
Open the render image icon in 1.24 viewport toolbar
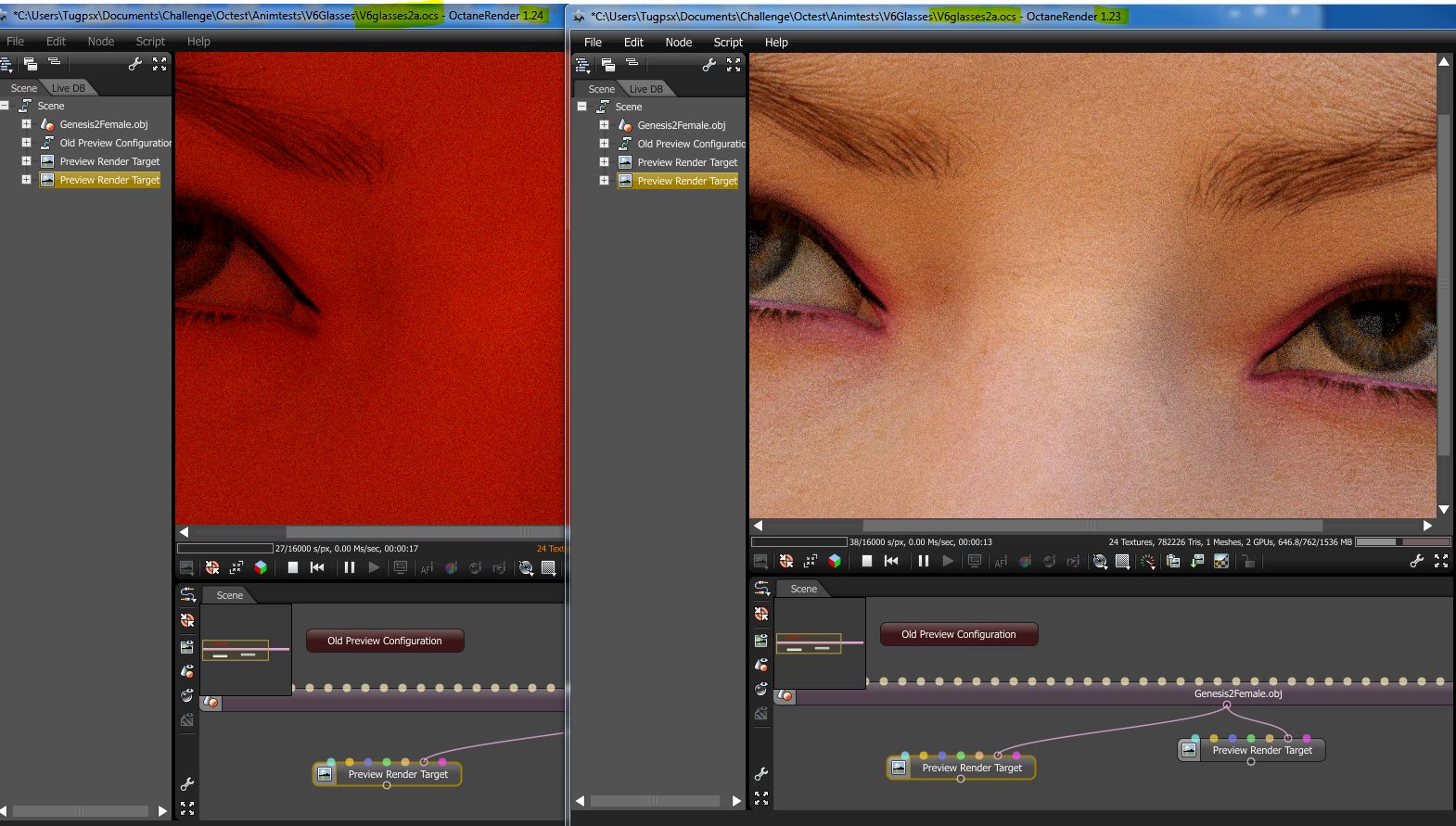tap(186, 567)
